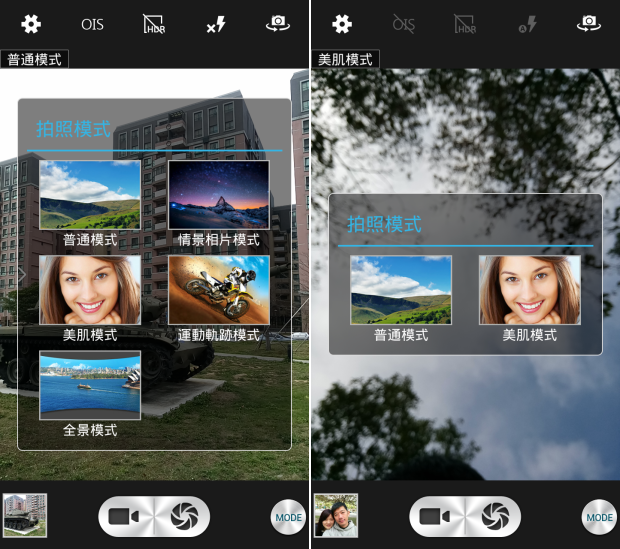This screenshot has width=620, height=549.
Task: Start video recording in right screen
Action: pyautogui.click(x=437, y=517)
